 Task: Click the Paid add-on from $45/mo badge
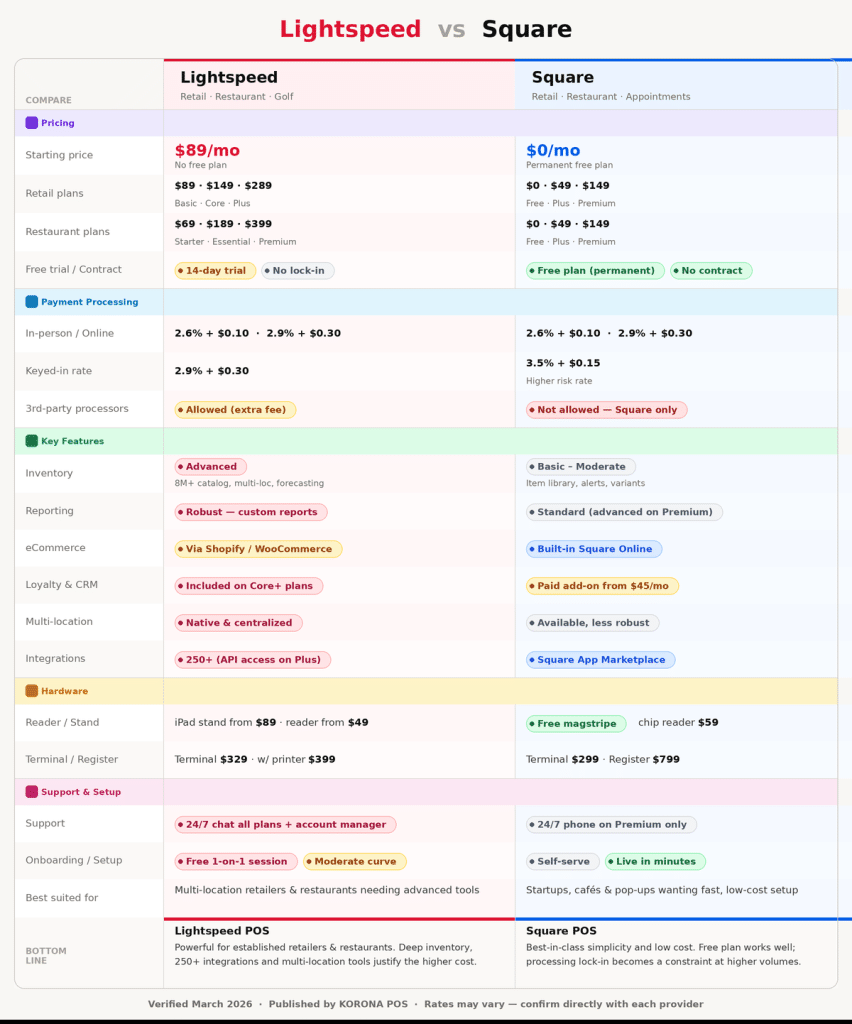[602, 586]
